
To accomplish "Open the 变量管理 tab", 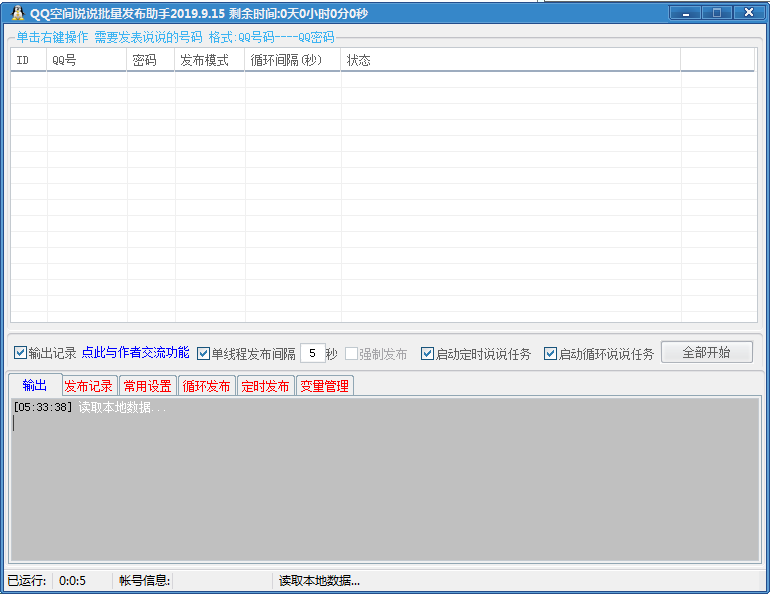I will click(325, 386).
